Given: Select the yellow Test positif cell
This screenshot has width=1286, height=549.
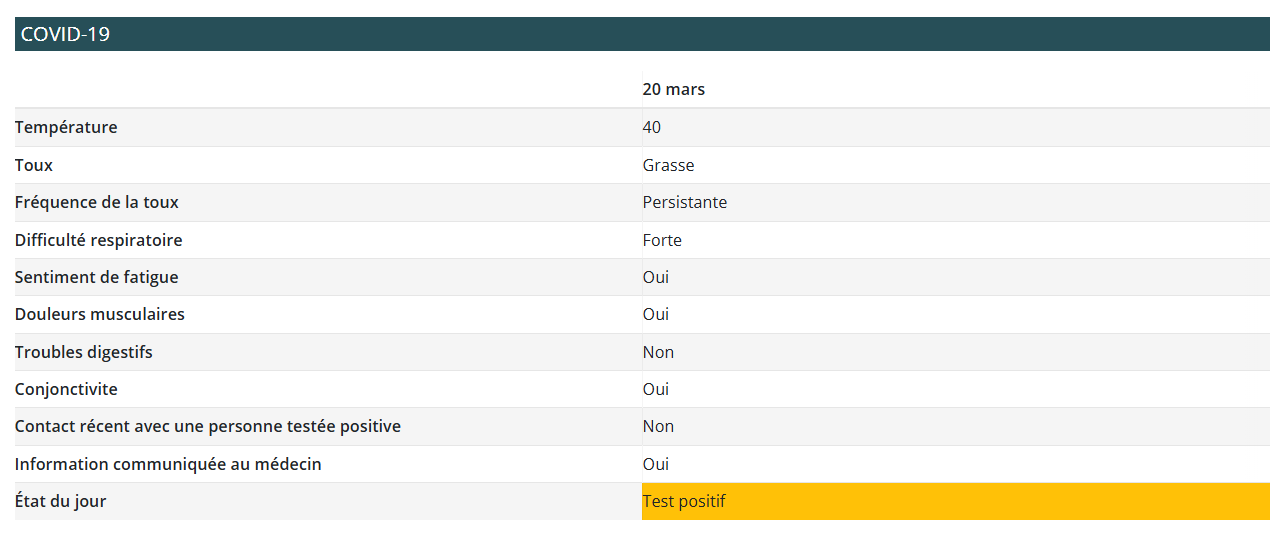Looking at the screenshot, I should pos(955,501).
